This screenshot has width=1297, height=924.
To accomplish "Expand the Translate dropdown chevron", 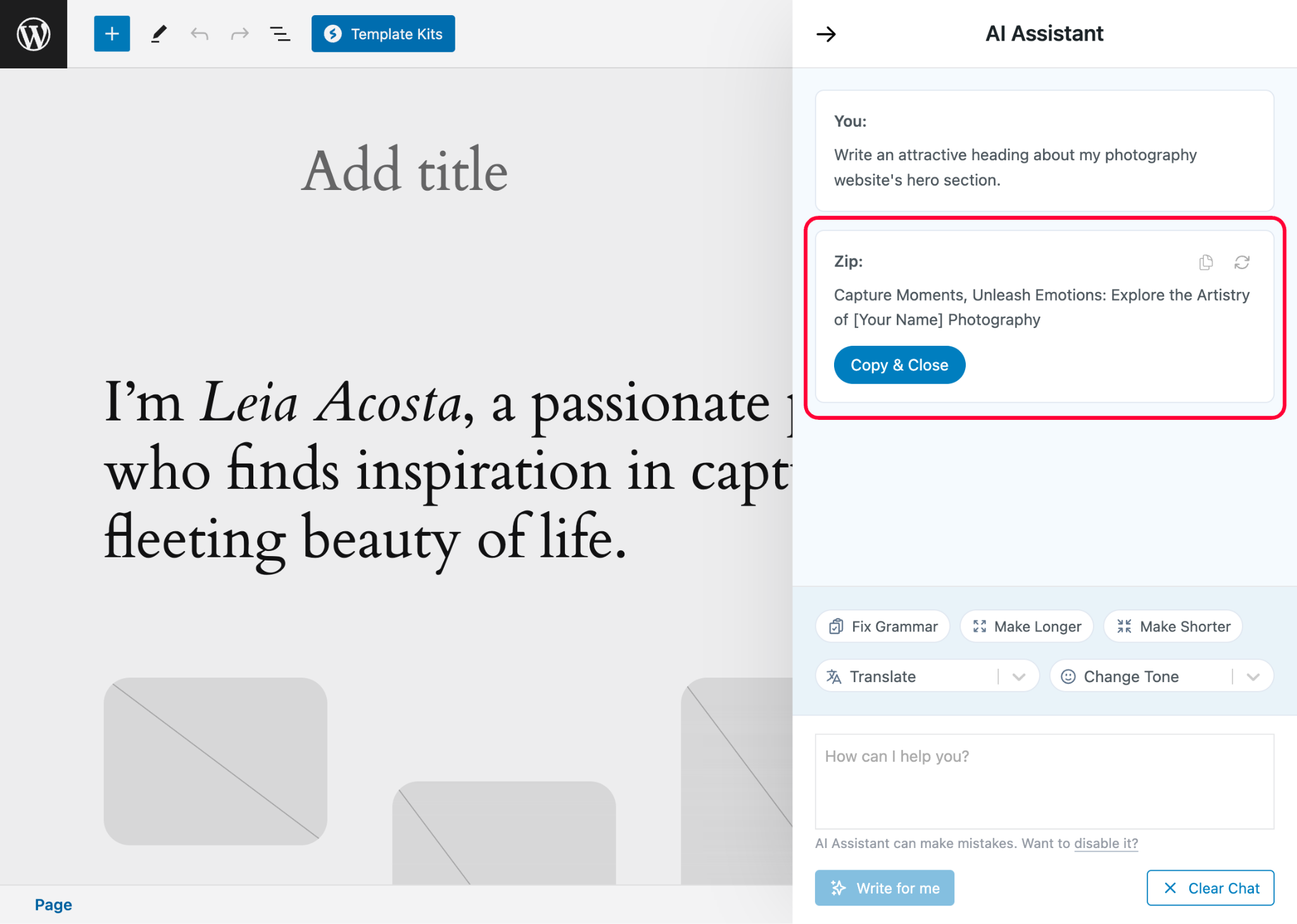I will (x=1018, y=676).
